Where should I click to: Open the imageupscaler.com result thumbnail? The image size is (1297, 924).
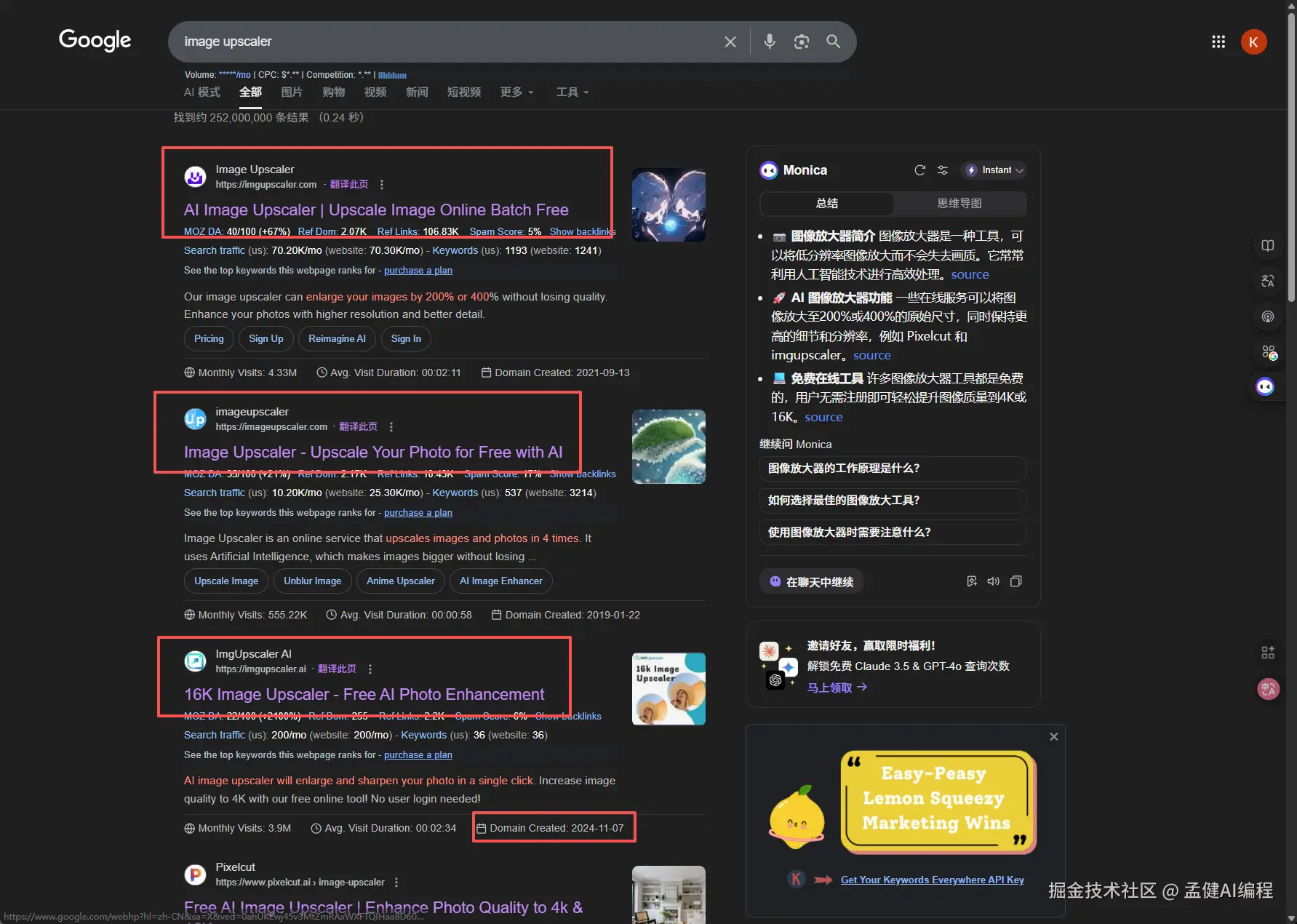pos(669,447)
